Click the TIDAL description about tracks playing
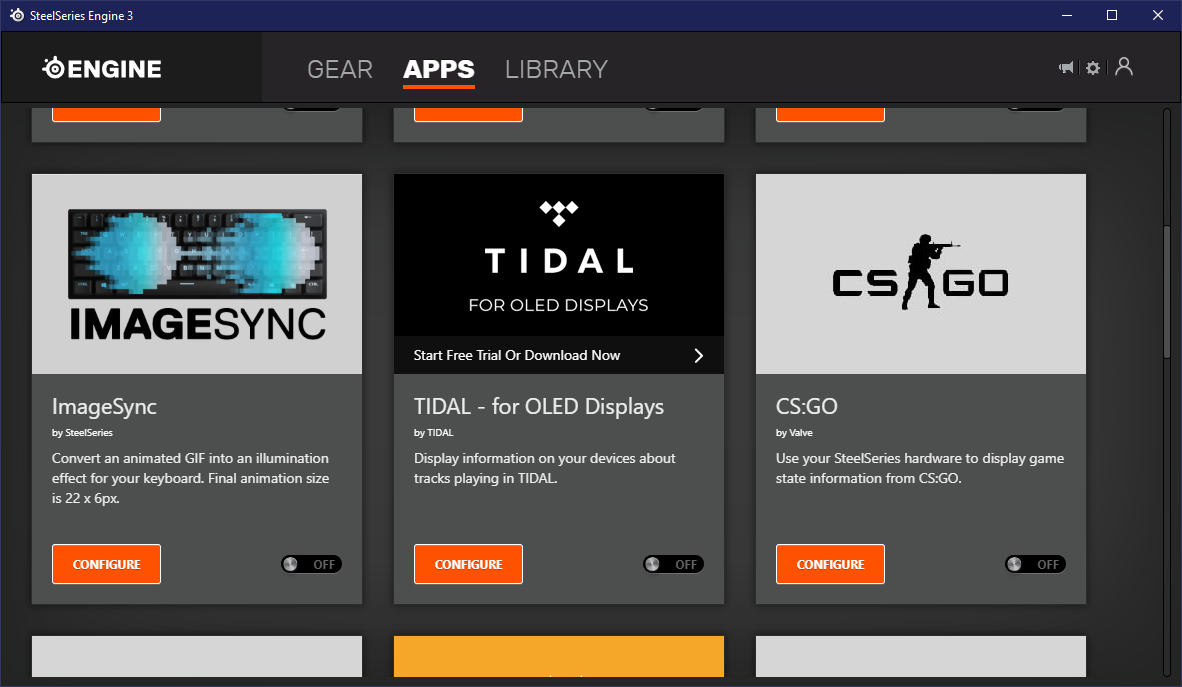1182x687 pixels. coord(544,468)
